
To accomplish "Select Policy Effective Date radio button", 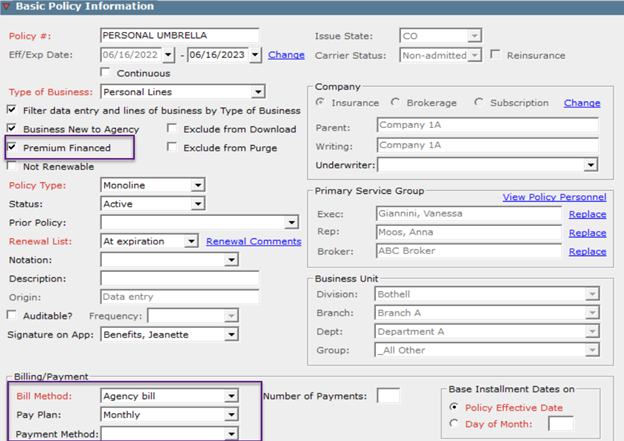I will [454, 407].
